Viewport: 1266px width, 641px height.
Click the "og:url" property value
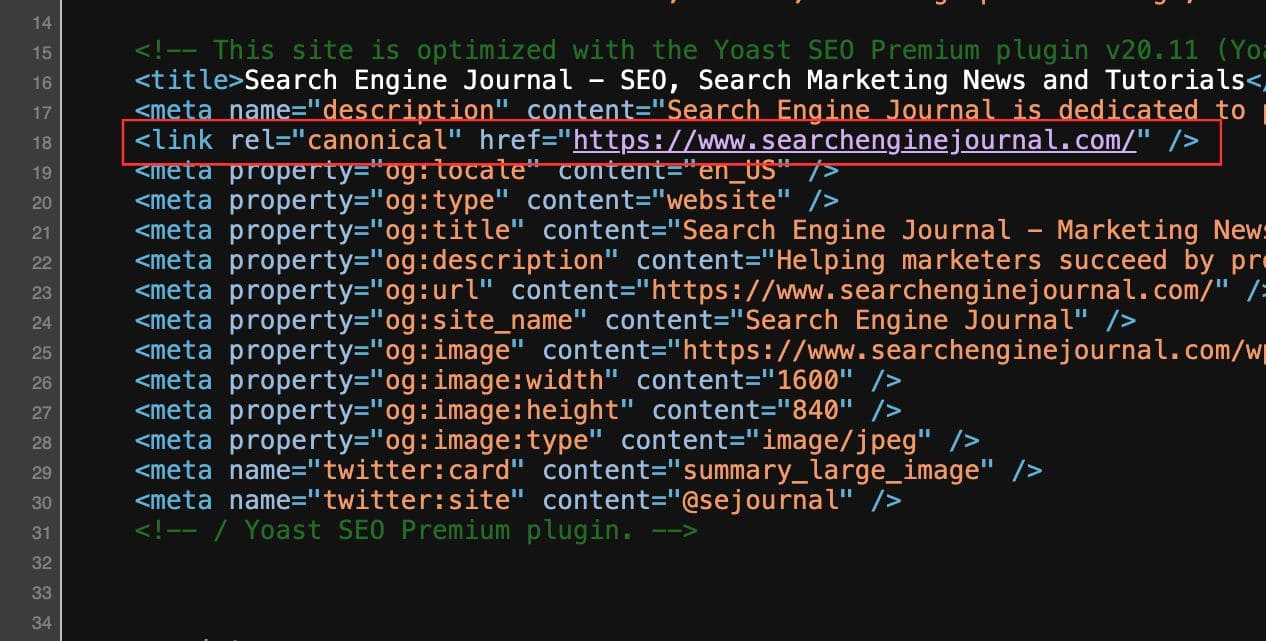pyautogui.click(x=432, y=290)
